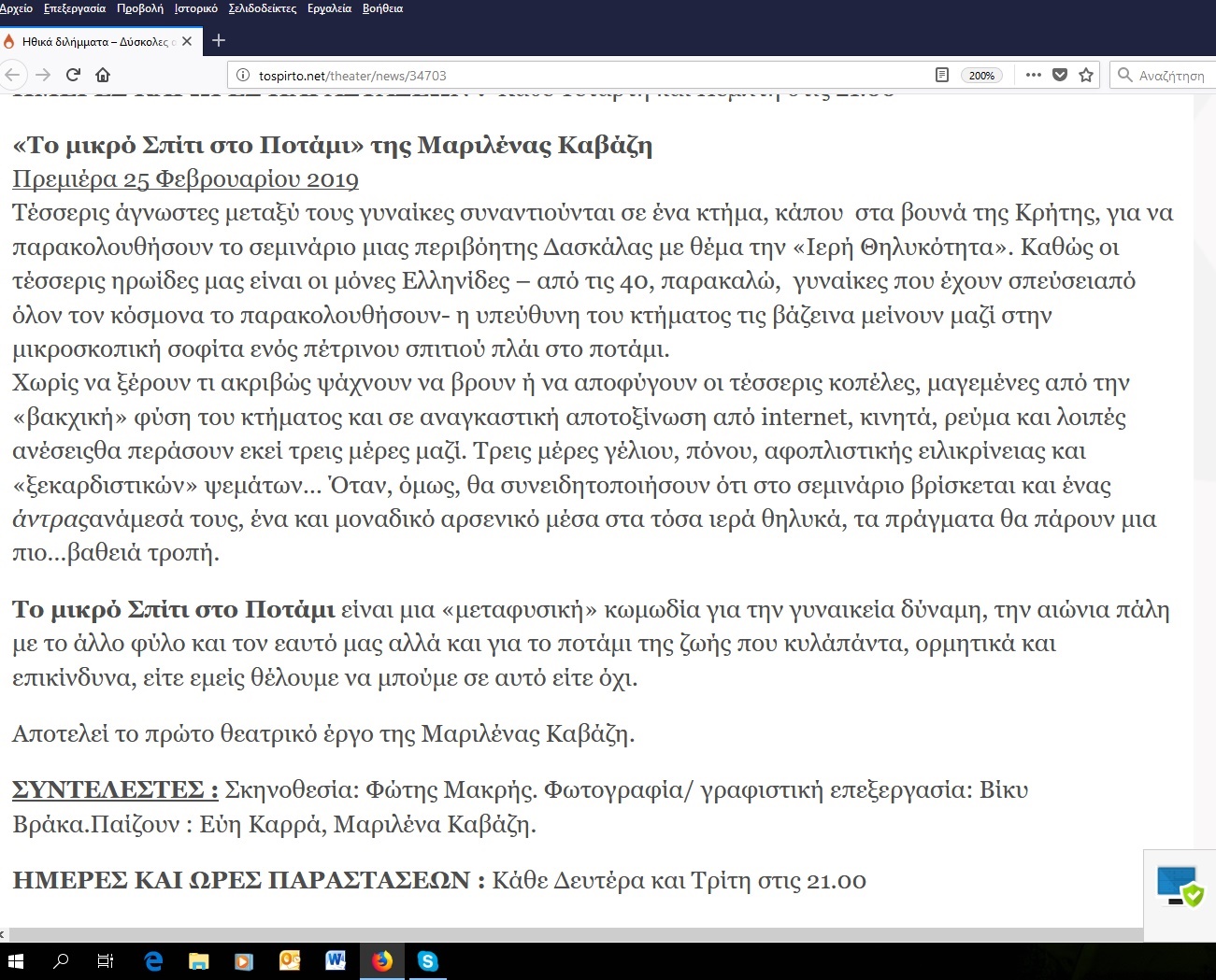The width and height of the screenshot is (1216, 980).
Task: Click the Πρεμιέρα 25 Φεβρουαρίου 2019 text
Action: (x=185, y=178)
